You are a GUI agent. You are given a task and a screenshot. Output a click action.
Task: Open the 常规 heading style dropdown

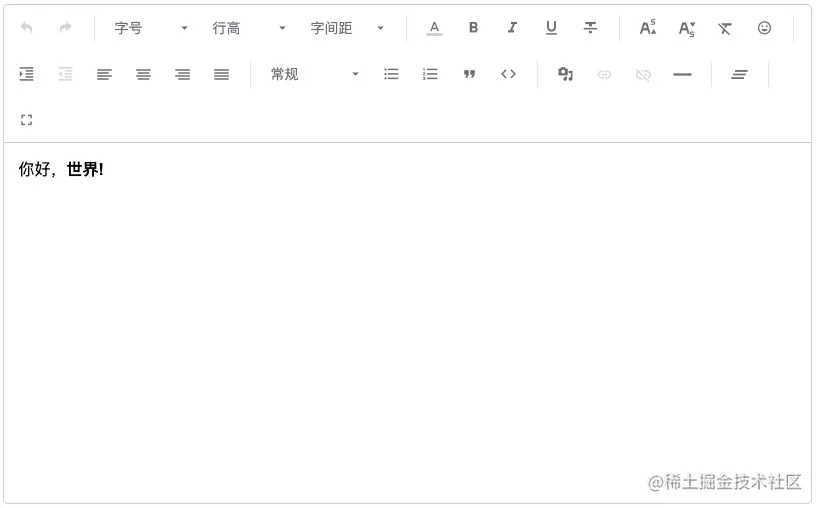315,74
